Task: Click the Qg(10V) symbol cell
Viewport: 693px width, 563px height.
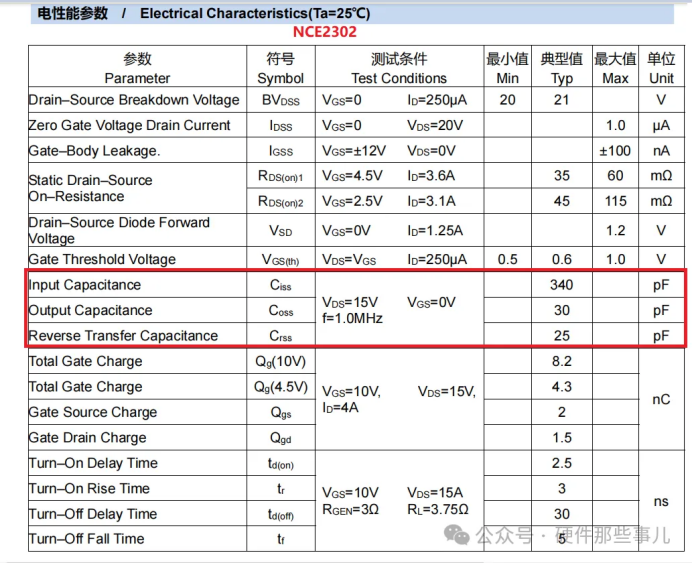Action: pos(281,362)
